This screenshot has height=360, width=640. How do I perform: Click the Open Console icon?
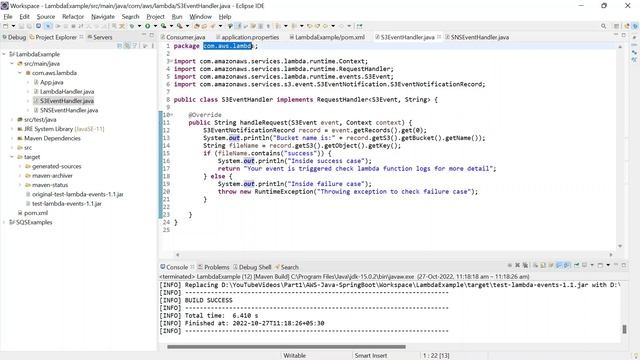pos(600,265)
